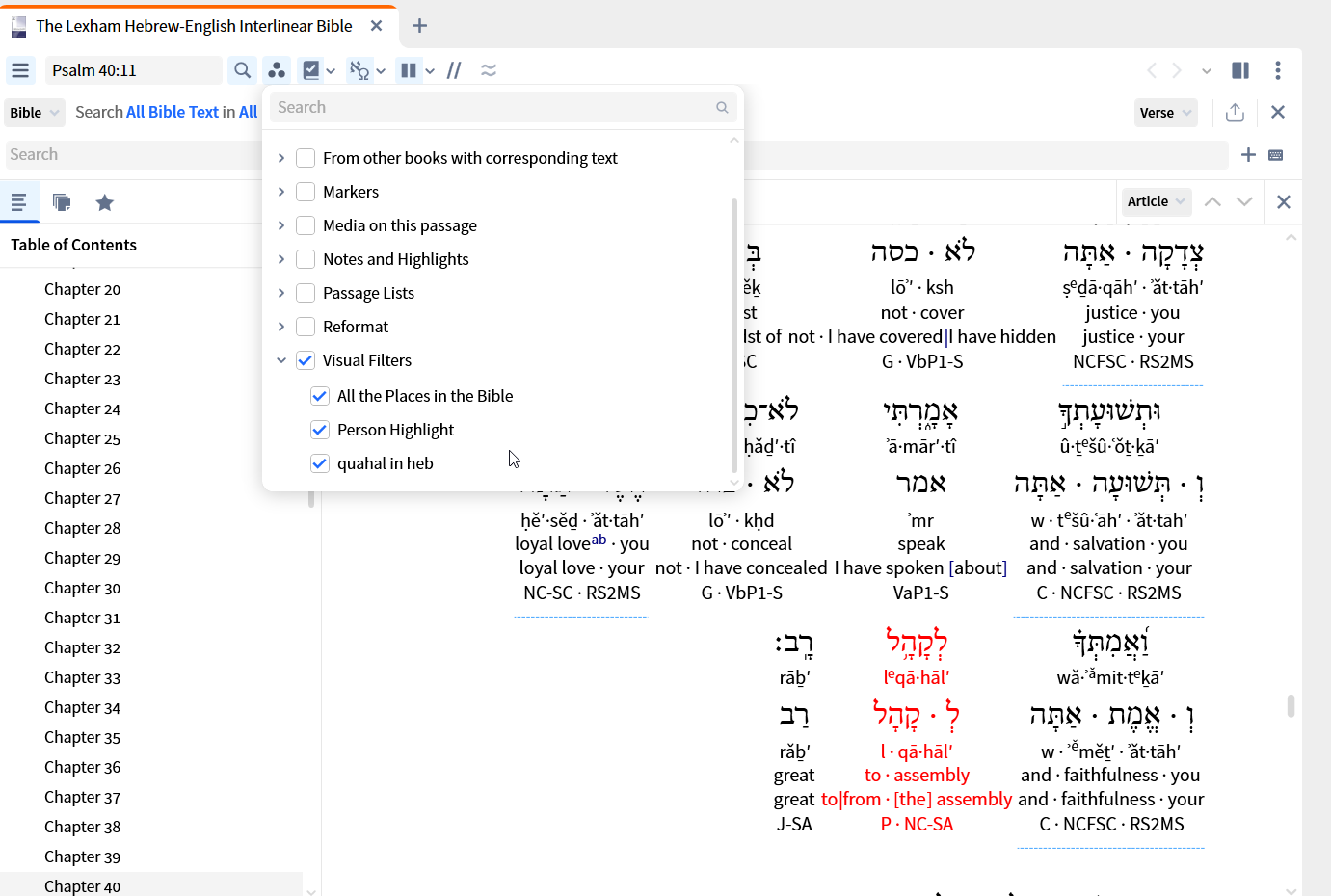Jump to next article with down arrow
This screenshot has height=896, width=1331.
point(1244,201)
